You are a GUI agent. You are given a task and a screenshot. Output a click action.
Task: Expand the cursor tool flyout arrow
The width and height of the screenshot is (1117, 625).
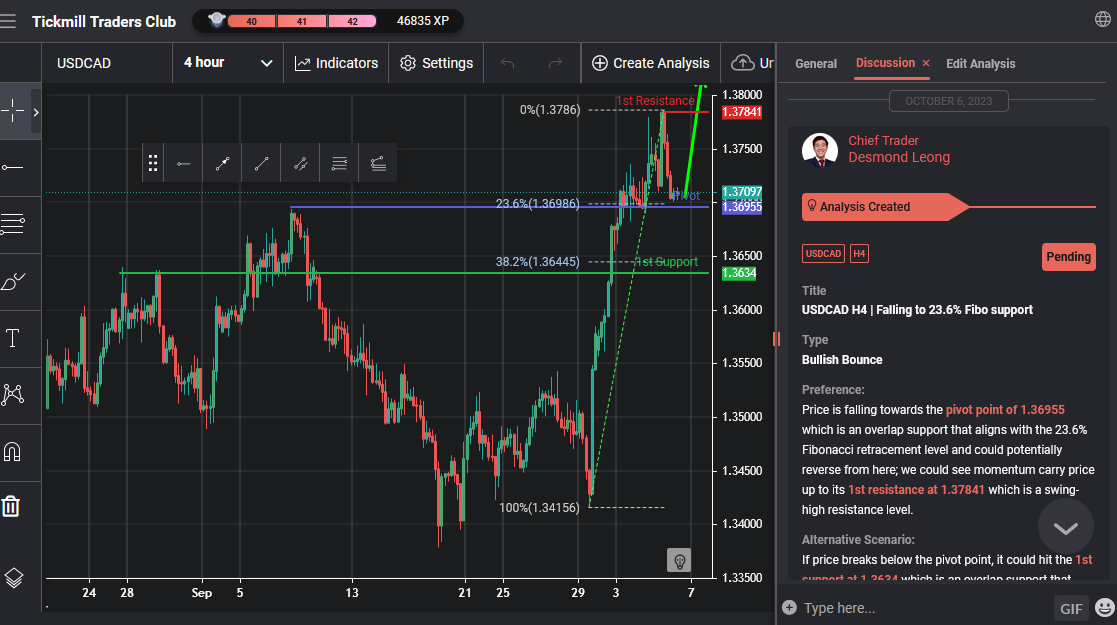coord(36,112)
